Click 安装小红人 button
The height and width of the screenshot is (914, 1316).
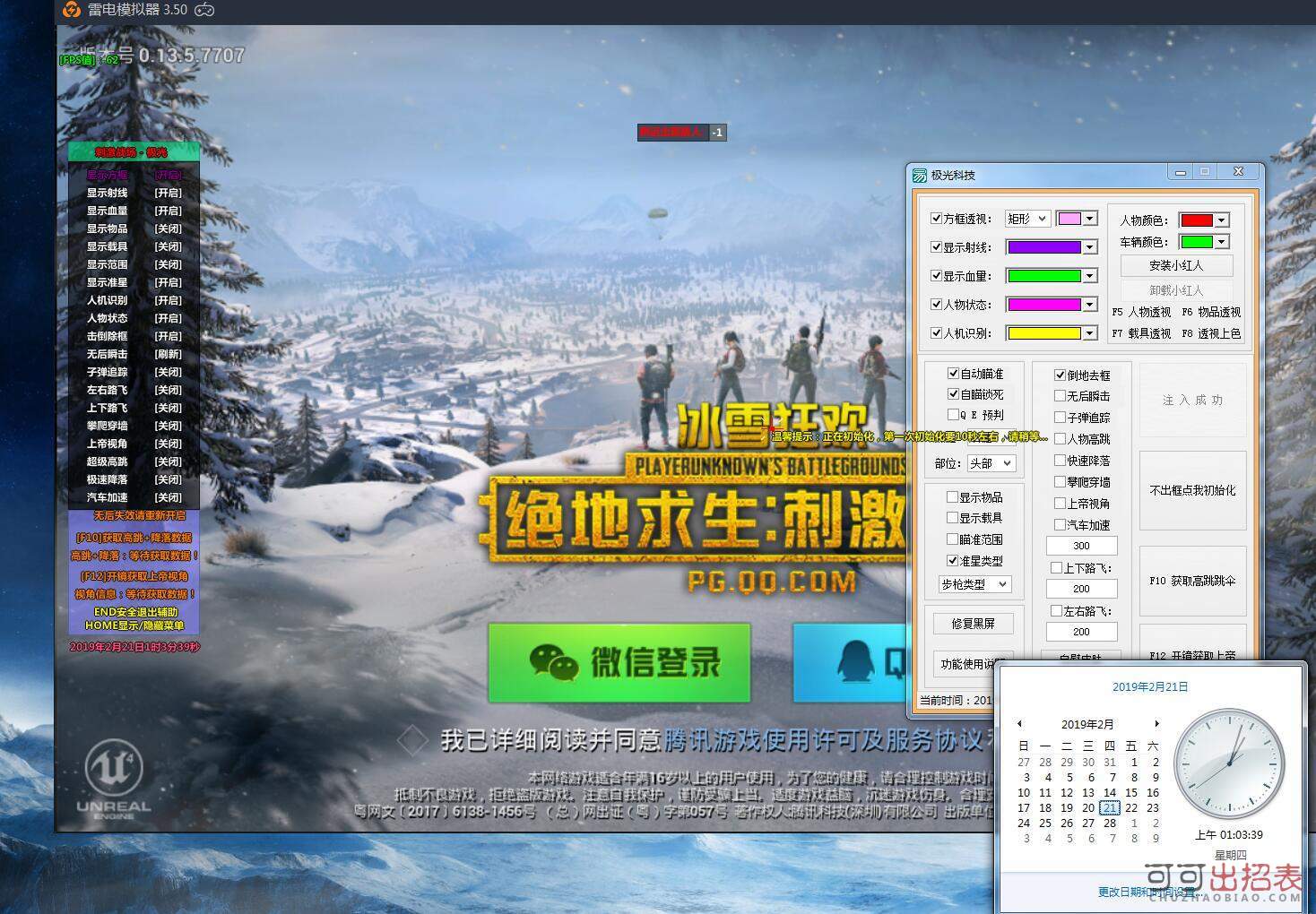1176,265
